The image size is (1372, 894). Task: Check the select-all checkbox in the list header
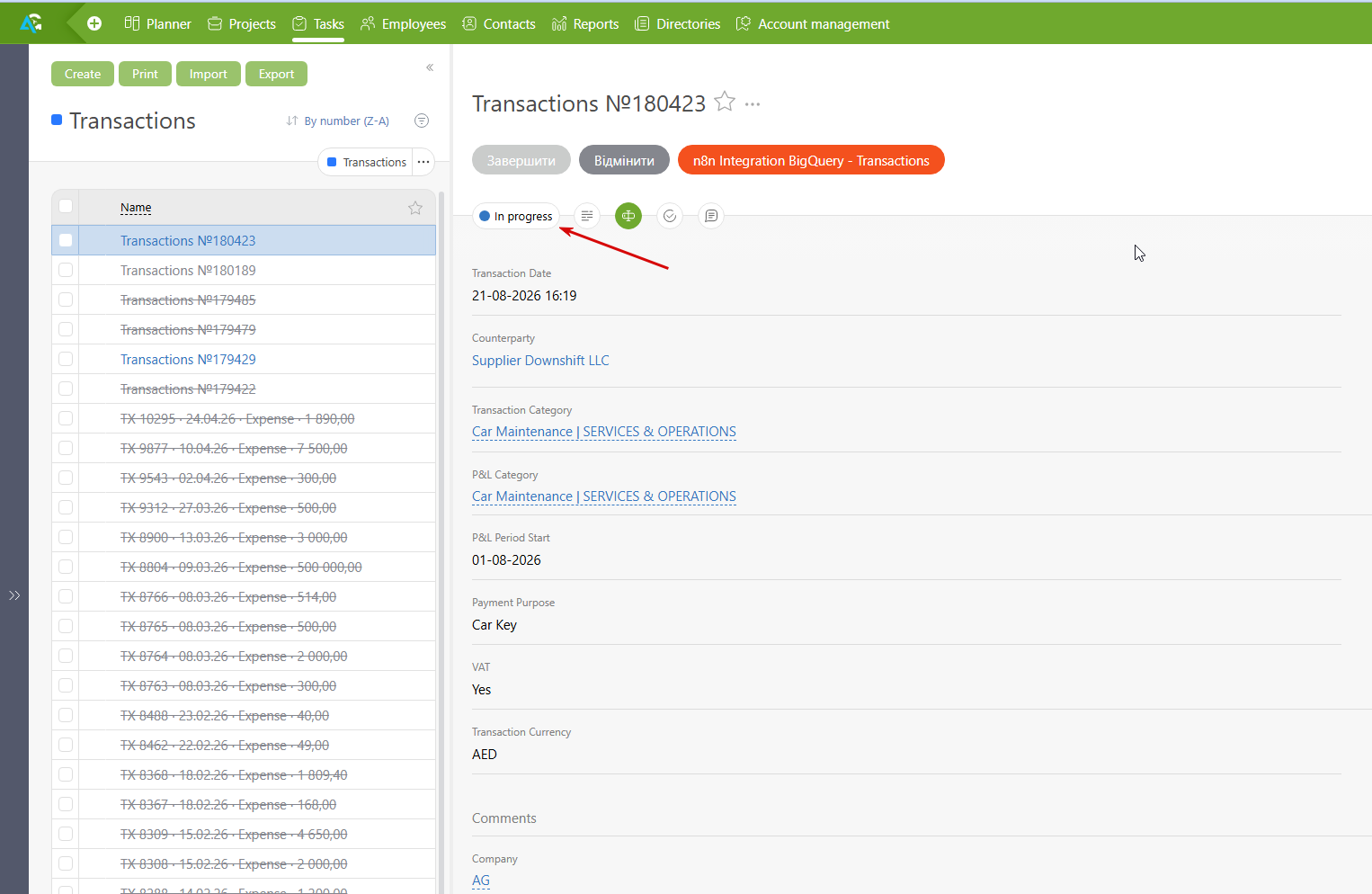66,206
